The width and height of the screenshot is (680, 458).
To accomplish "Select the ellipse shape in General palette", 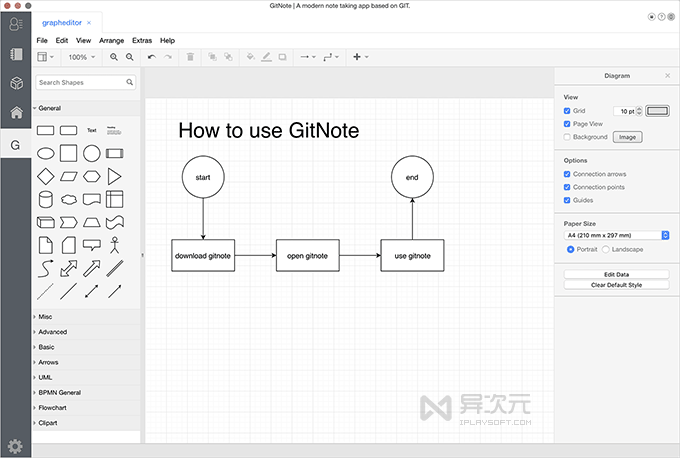I will click(46, 154).
